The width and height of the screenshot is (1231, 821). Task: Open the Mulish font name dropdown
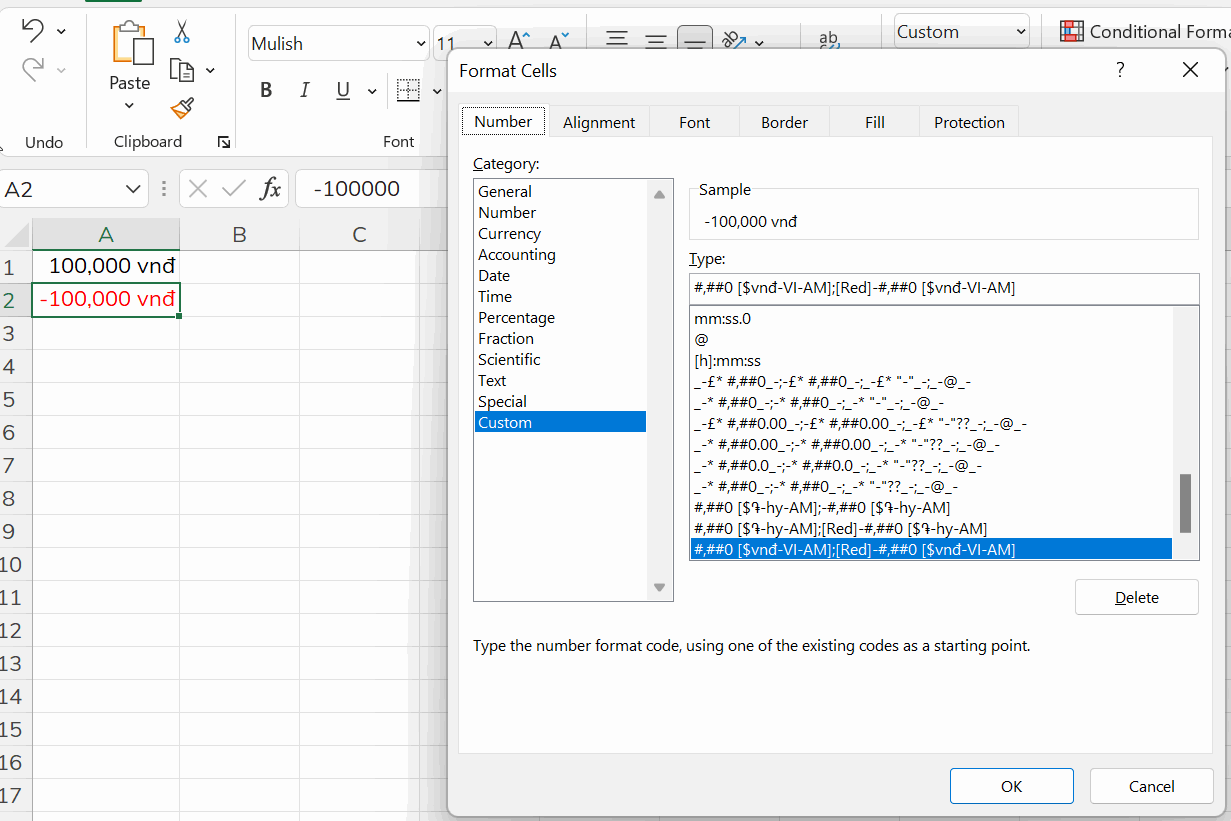coord(420,44)
